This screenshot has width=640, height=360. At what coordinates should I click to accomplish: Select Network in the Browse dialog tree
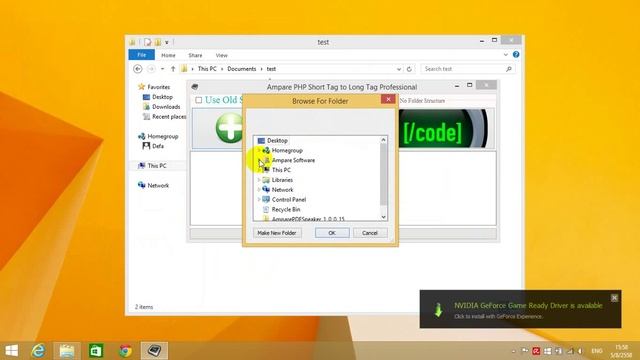[282, 189]
